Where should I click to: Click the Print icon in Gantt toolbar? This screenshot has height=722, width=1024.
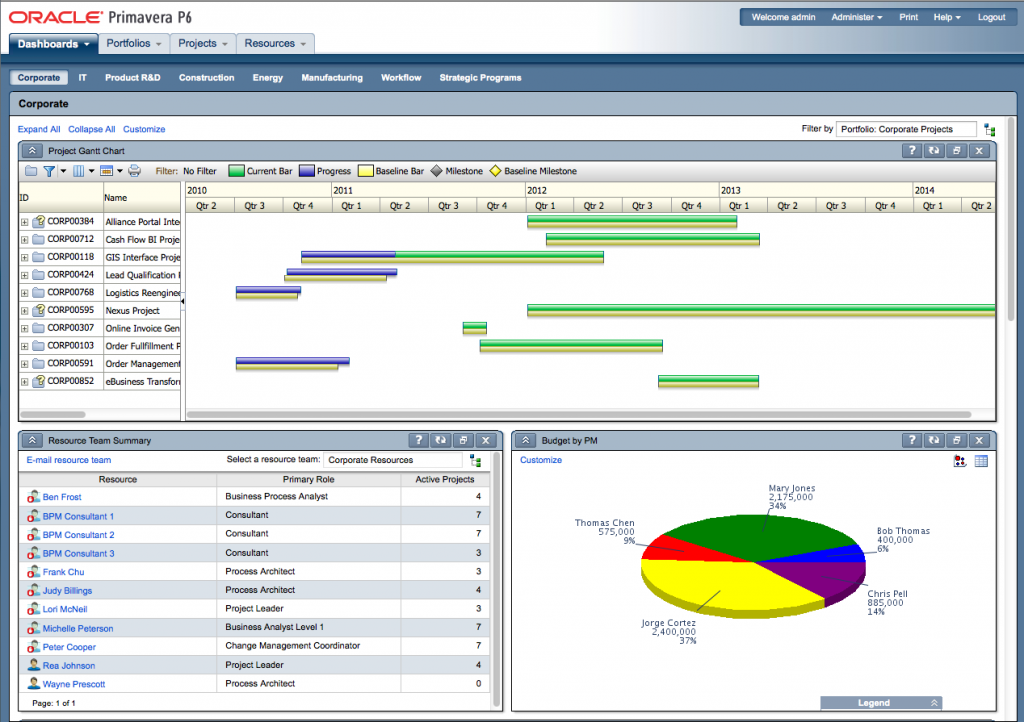point(134,171)
